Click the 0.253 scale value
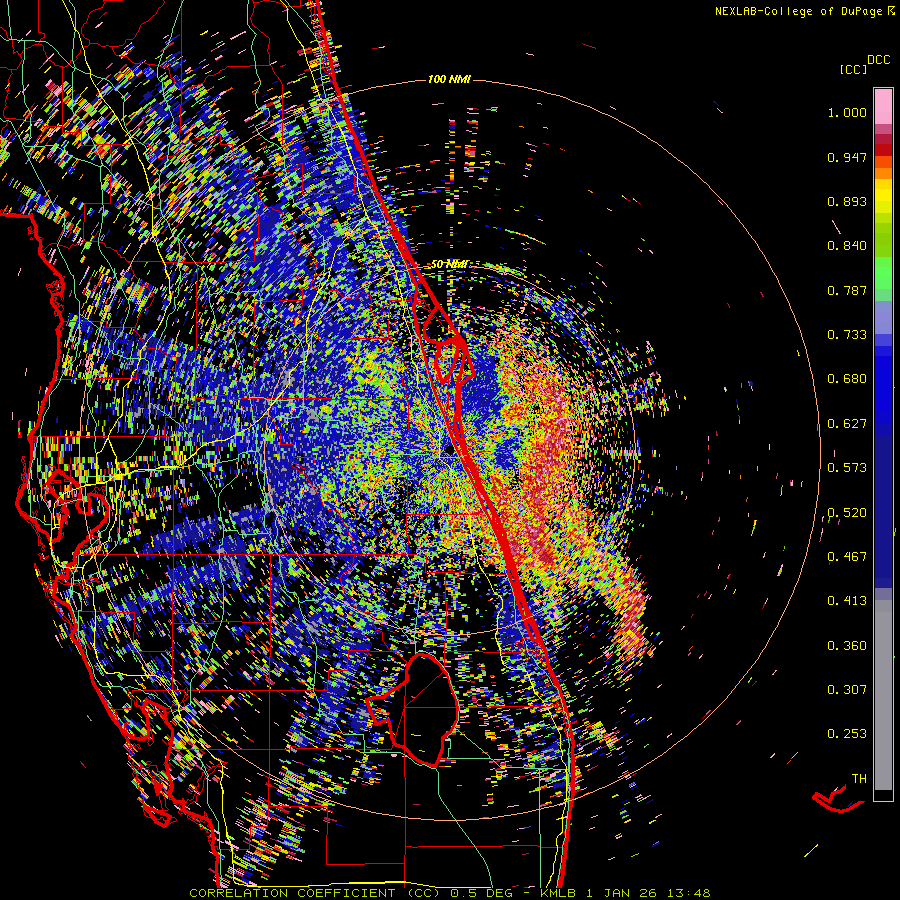The height and width of the screenshot is (900, 900). (847, 734)
